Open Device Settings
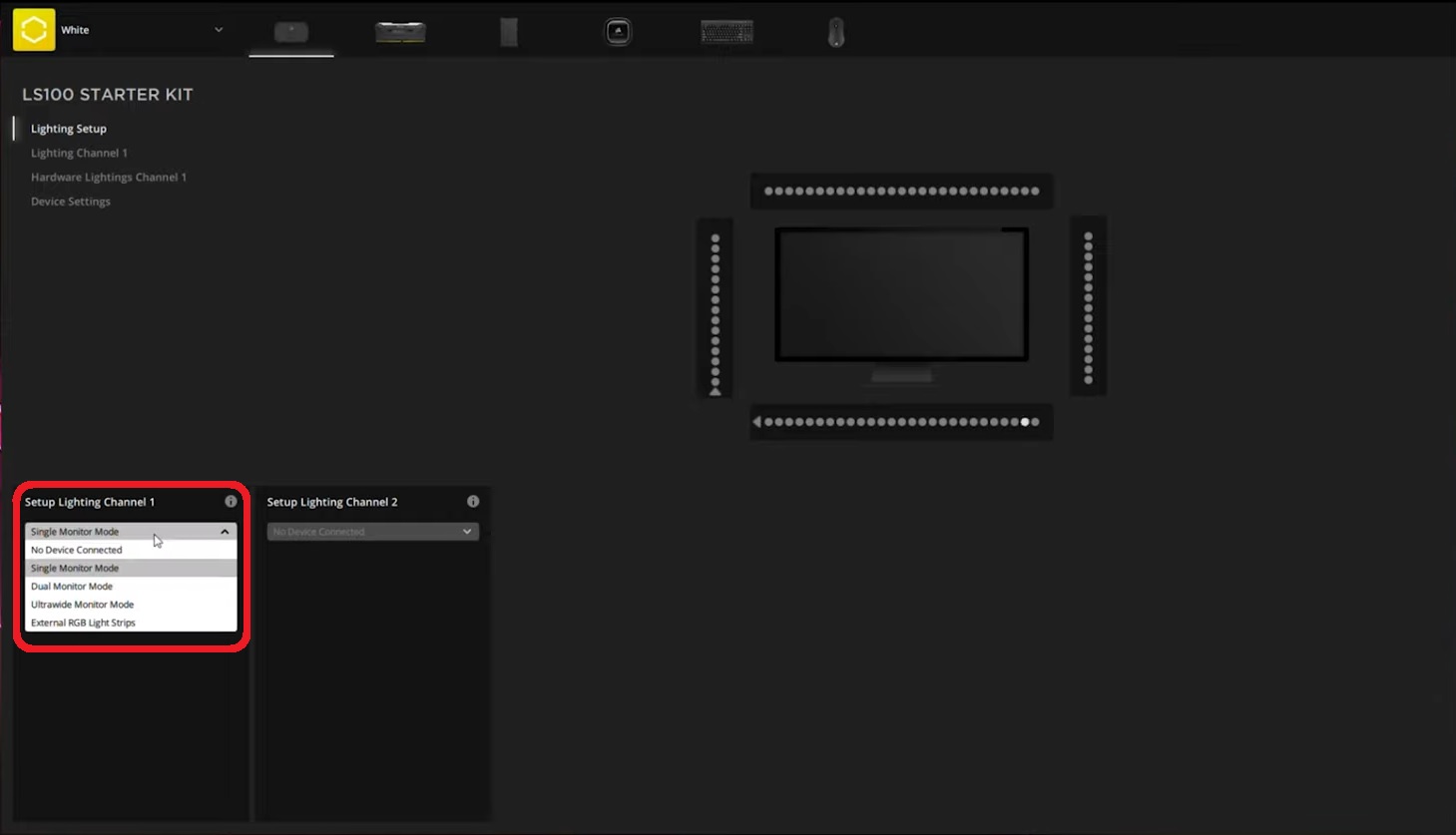 click(70, 201)
